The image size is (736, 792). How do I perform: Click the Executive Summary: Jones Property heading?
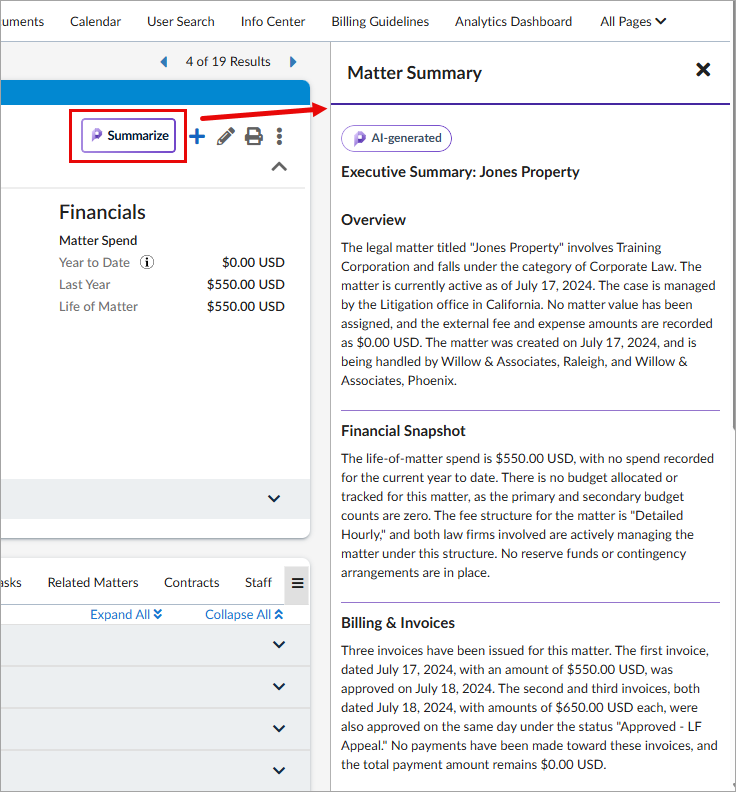click(x=460, y=172)
